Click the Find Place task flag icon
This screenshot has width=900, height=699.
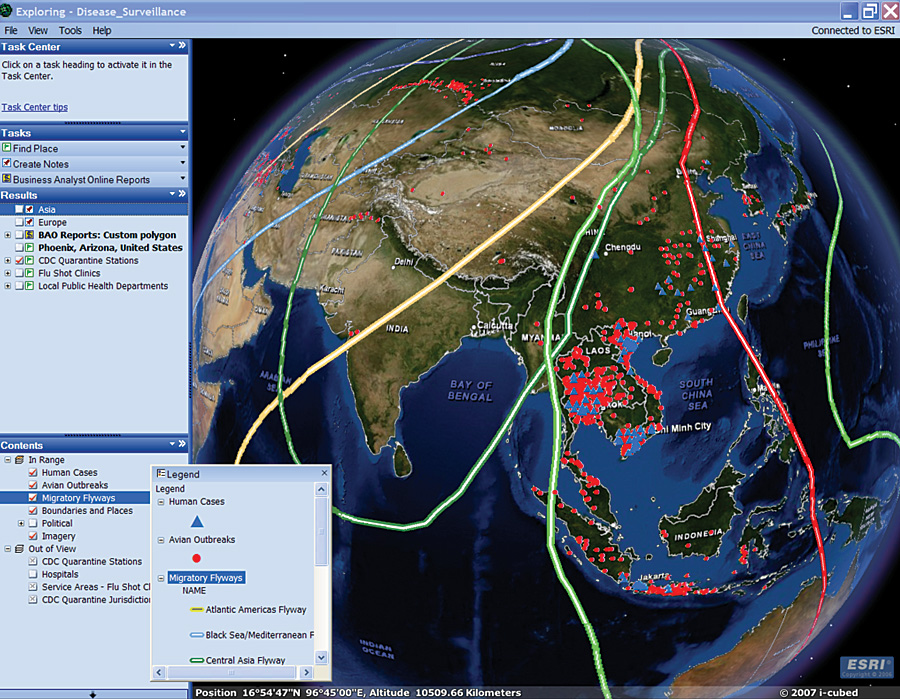click(x=6, y=148)
